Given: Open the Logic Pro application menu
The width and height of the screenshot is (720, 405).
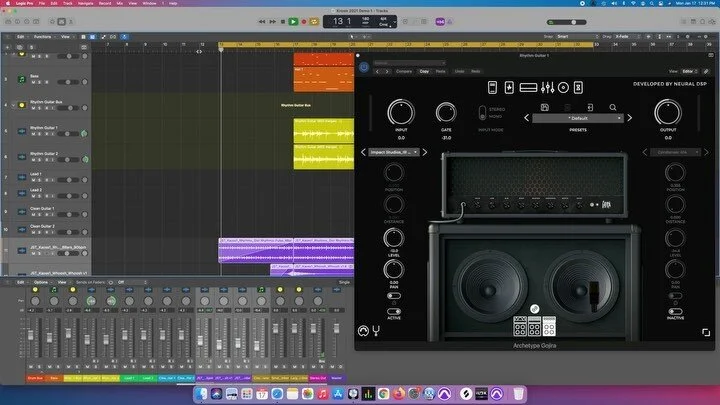Looking at the screenshot, I should (x=23, y=3).
